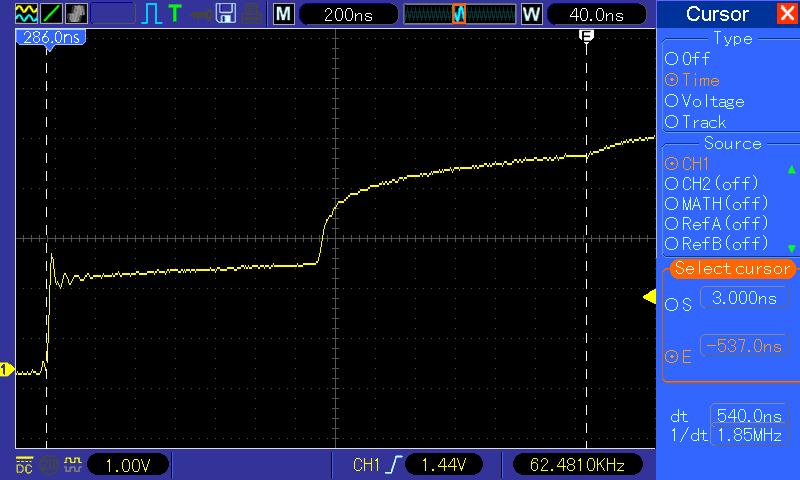Click the 1.00V vertical scale readout
The height and width of the screenshot is (480, 800).
[128, 464]
